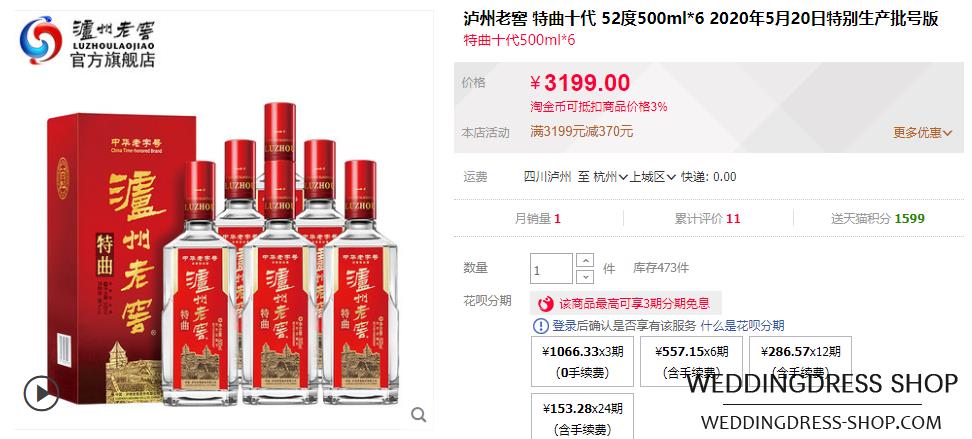
Task: Select the ¥1066.33 x3期 installment option
Action: click(582, 361)
